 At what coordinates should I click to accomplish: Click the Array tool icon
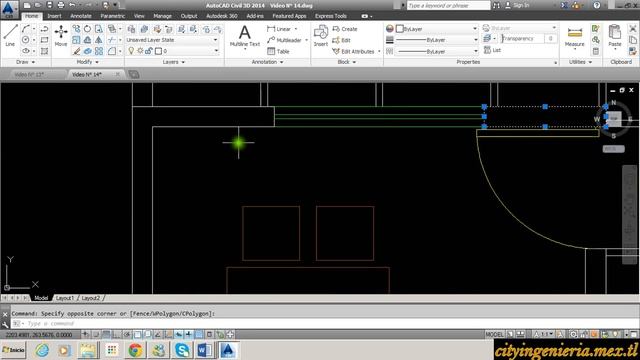pos(99,51)
